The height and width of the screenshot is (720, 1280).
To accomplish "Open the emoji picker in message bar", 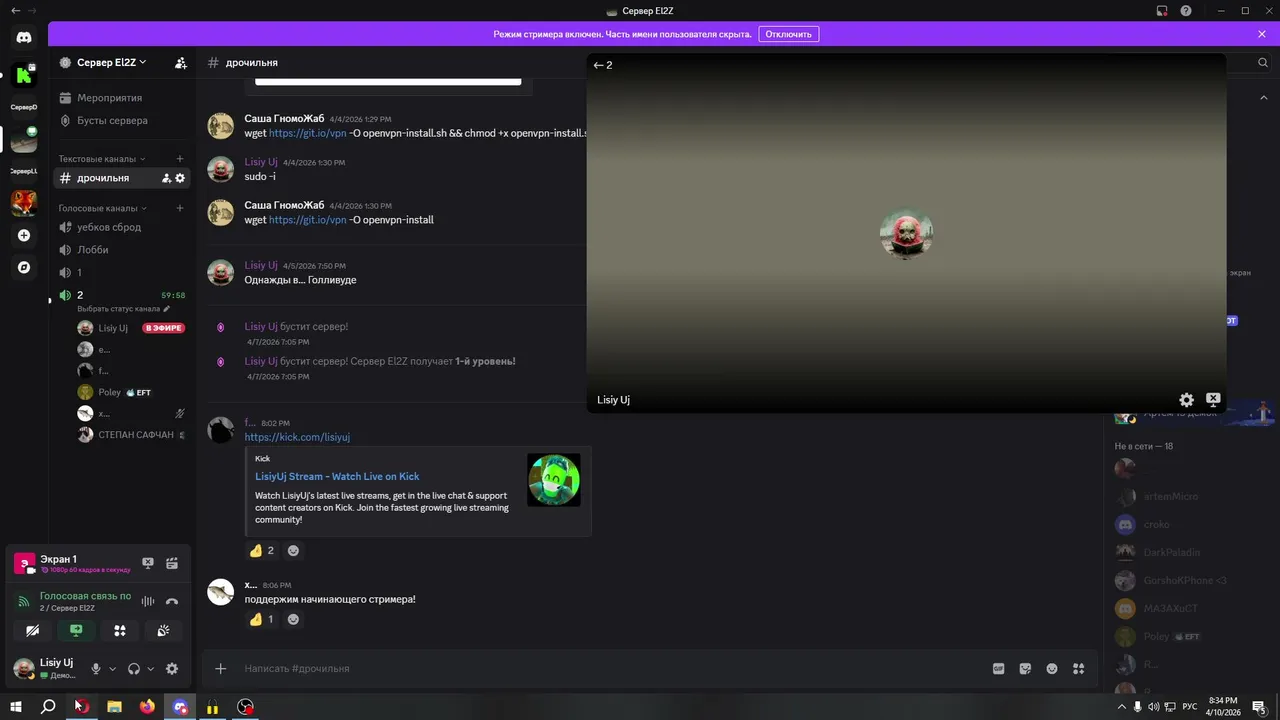I will pos(1052,669).
